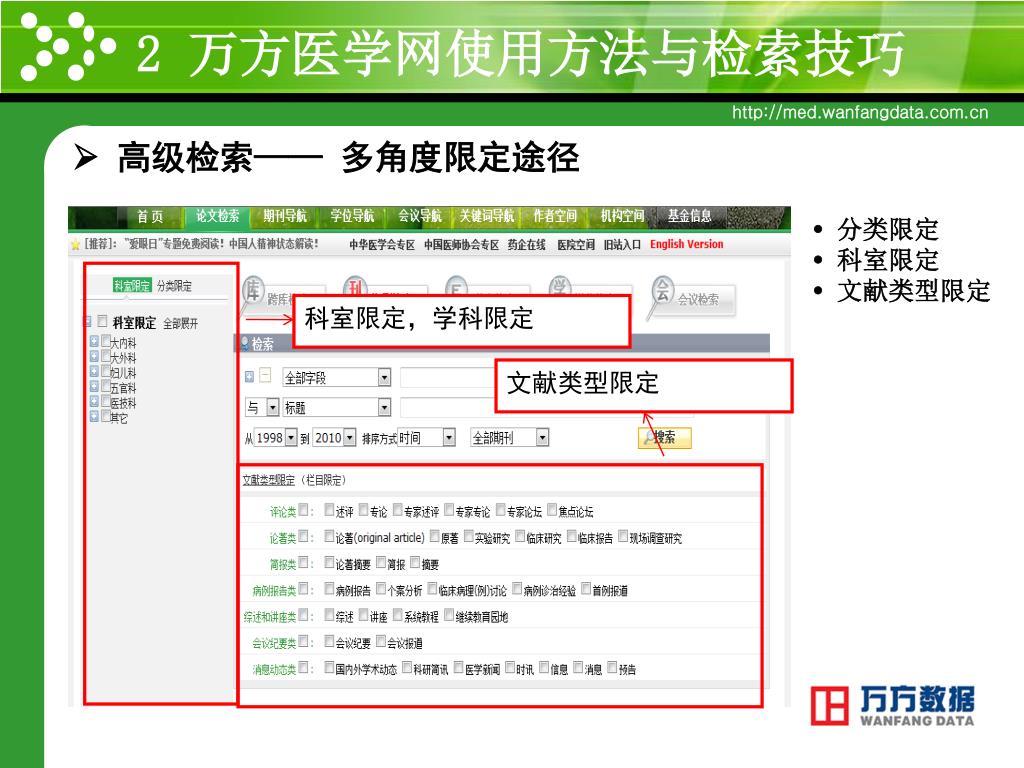Open the 期刊导航 tab
Image resolution: width=1024 pixels, height=768 pixels.
[285, 216]
